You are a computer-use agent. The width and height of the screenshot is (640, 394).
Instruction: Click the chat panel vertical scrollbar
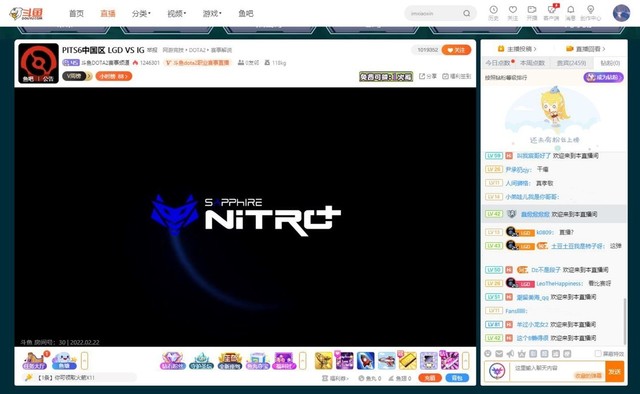624,321
